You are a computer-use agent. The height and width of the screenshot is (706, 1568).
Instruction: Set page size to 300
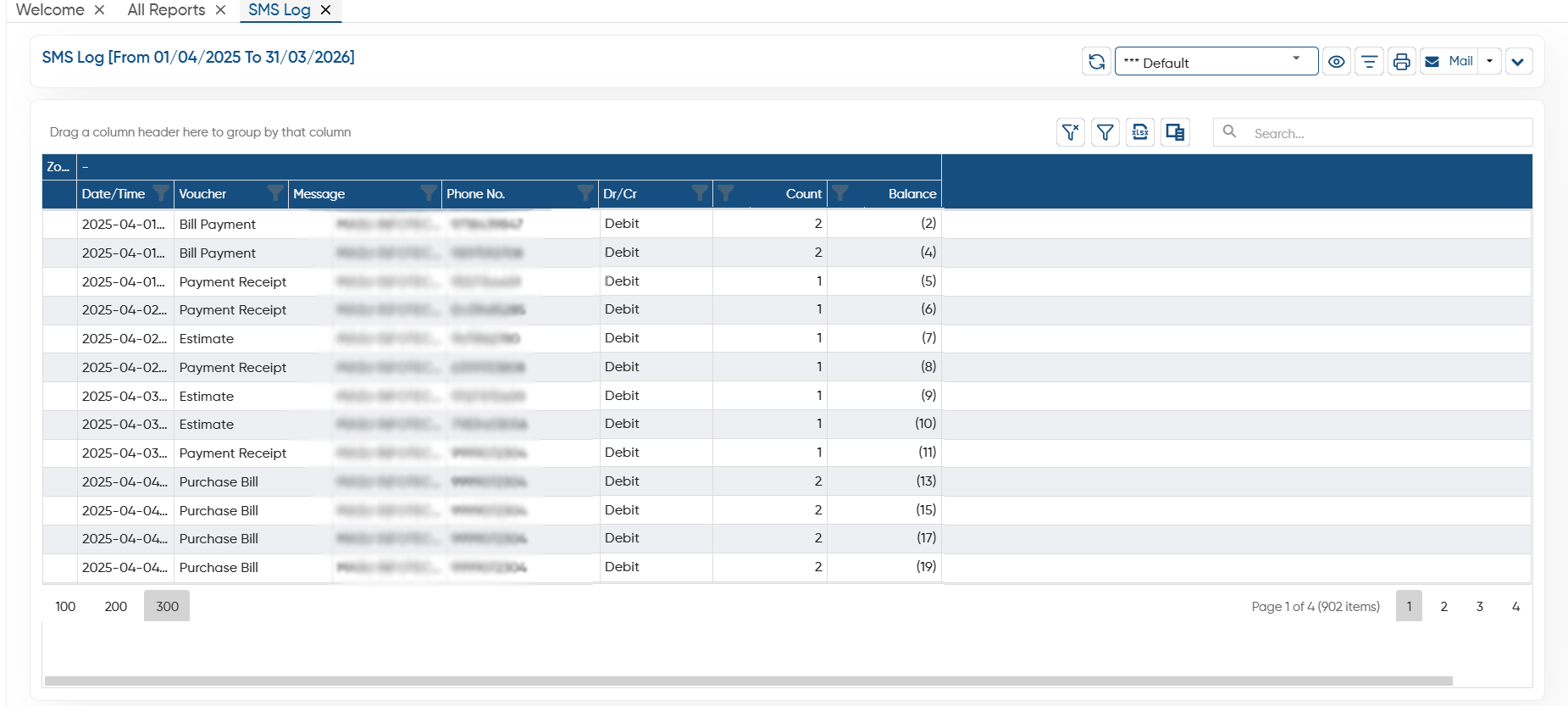coord(167,607)
